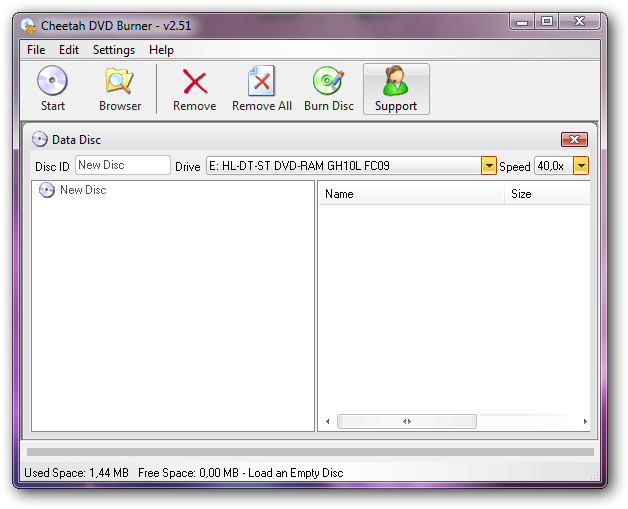Close the Cheetah DVD Burner window
Screen dimensions: 628x509
[580, 21]
